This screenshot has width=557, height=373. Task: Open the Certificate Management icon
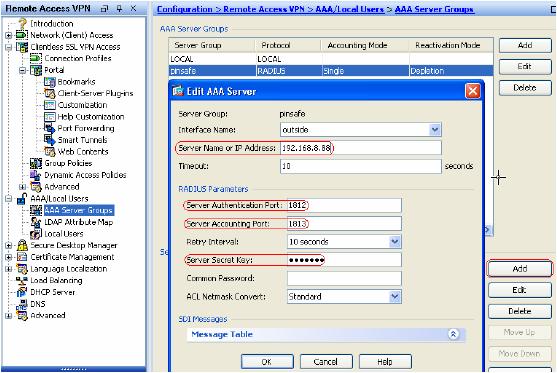pos(22,257)
